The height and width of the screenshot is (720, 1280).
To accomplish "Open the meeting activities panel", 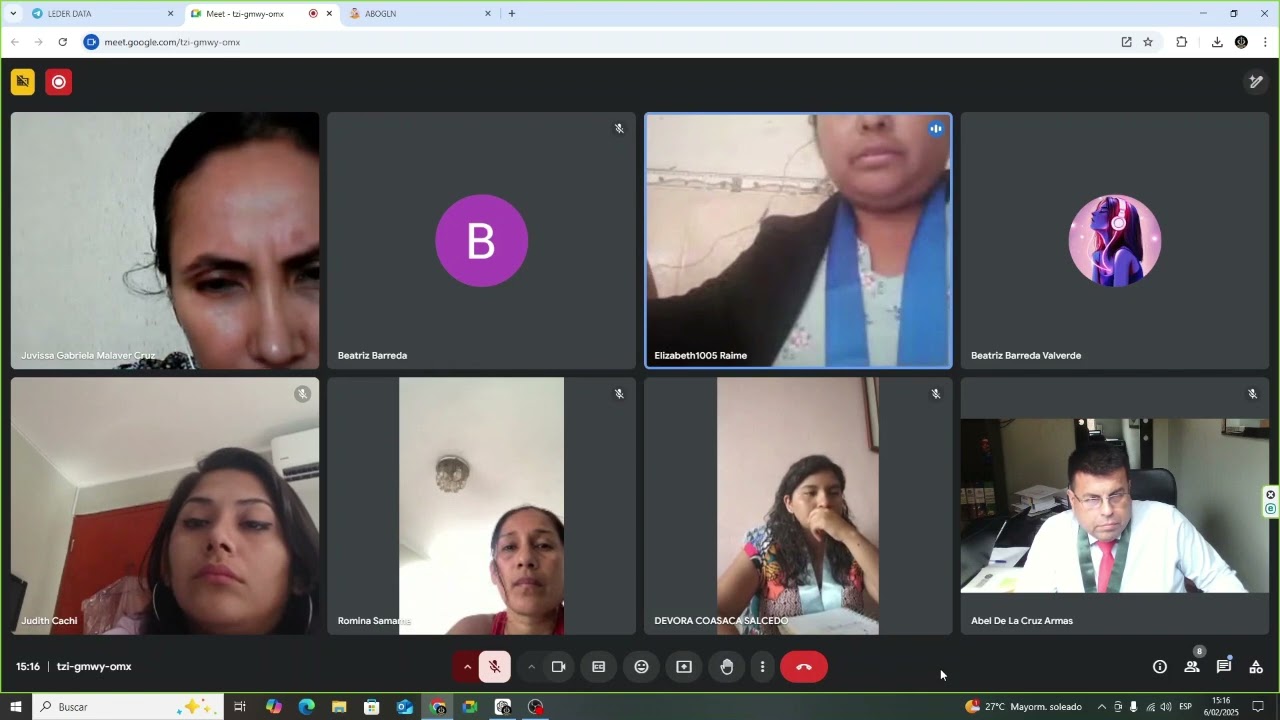I will click(1256, 667).
